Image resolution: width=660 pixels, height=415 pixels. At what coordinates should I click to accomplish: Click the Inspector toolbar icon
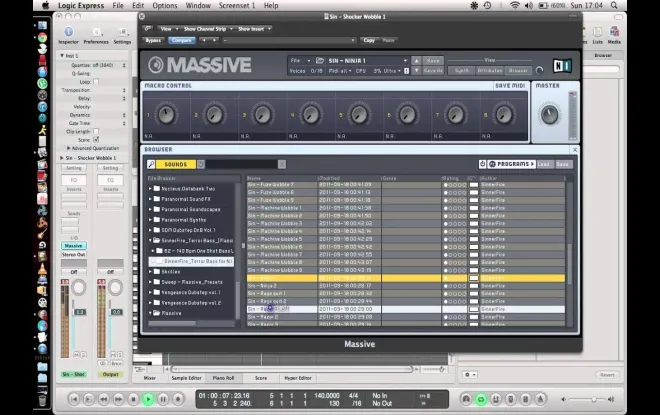tap(68, 32)
